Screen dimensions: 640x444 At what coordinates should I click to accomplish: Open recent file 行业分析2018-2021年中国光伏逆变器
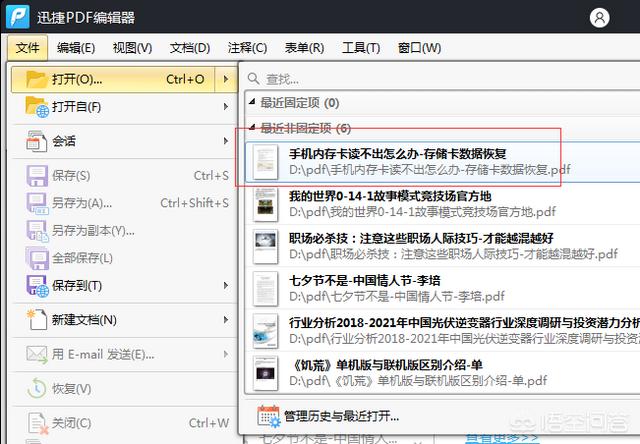tap(442, 331)
